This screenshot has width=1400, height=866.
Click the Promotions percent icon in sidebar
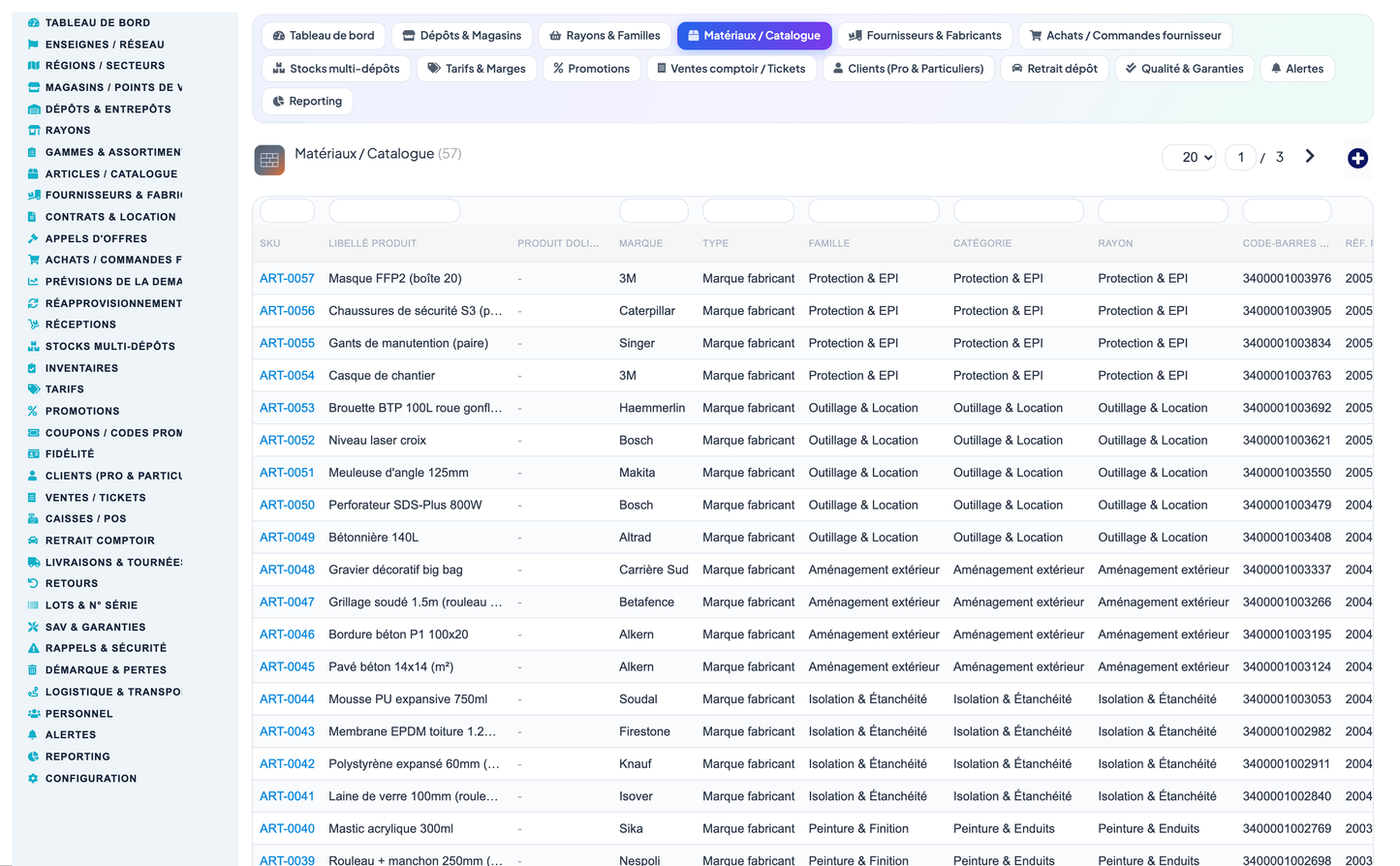(x=33, y=411)
